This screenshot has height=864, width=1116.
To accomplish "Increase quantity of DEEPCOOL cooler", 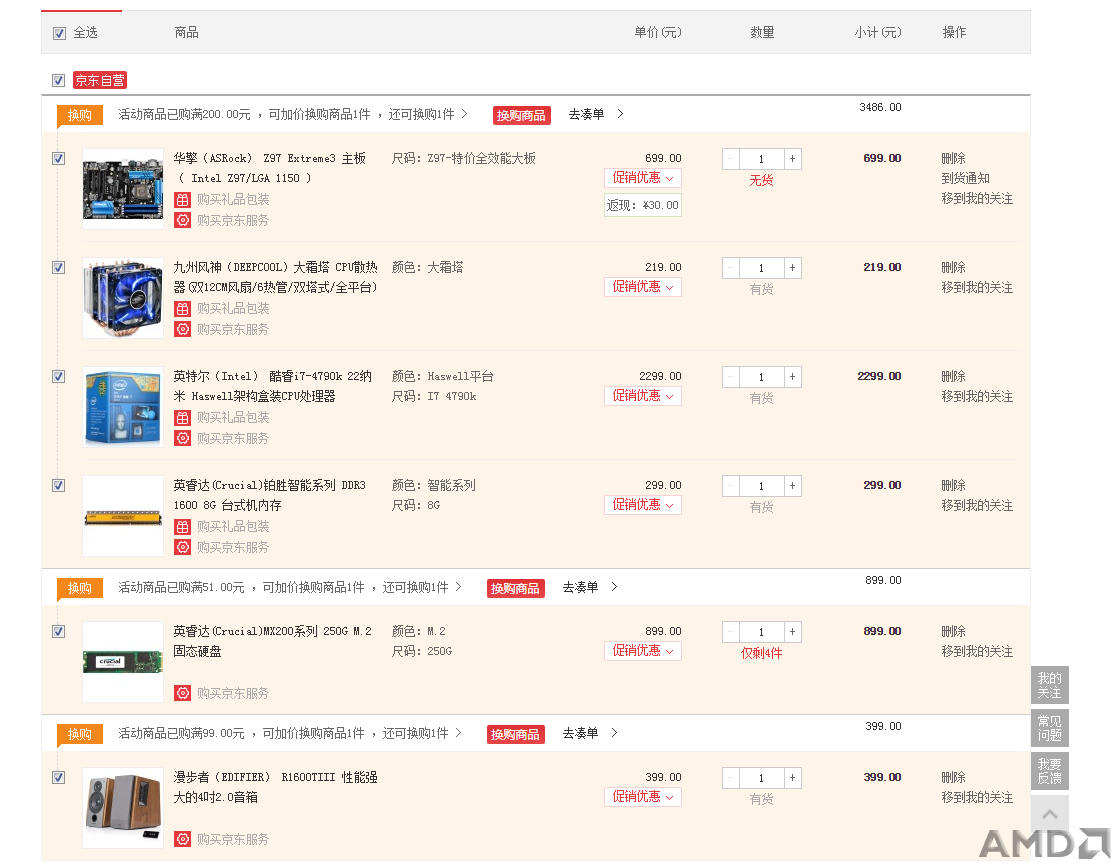I will (792, 268).
